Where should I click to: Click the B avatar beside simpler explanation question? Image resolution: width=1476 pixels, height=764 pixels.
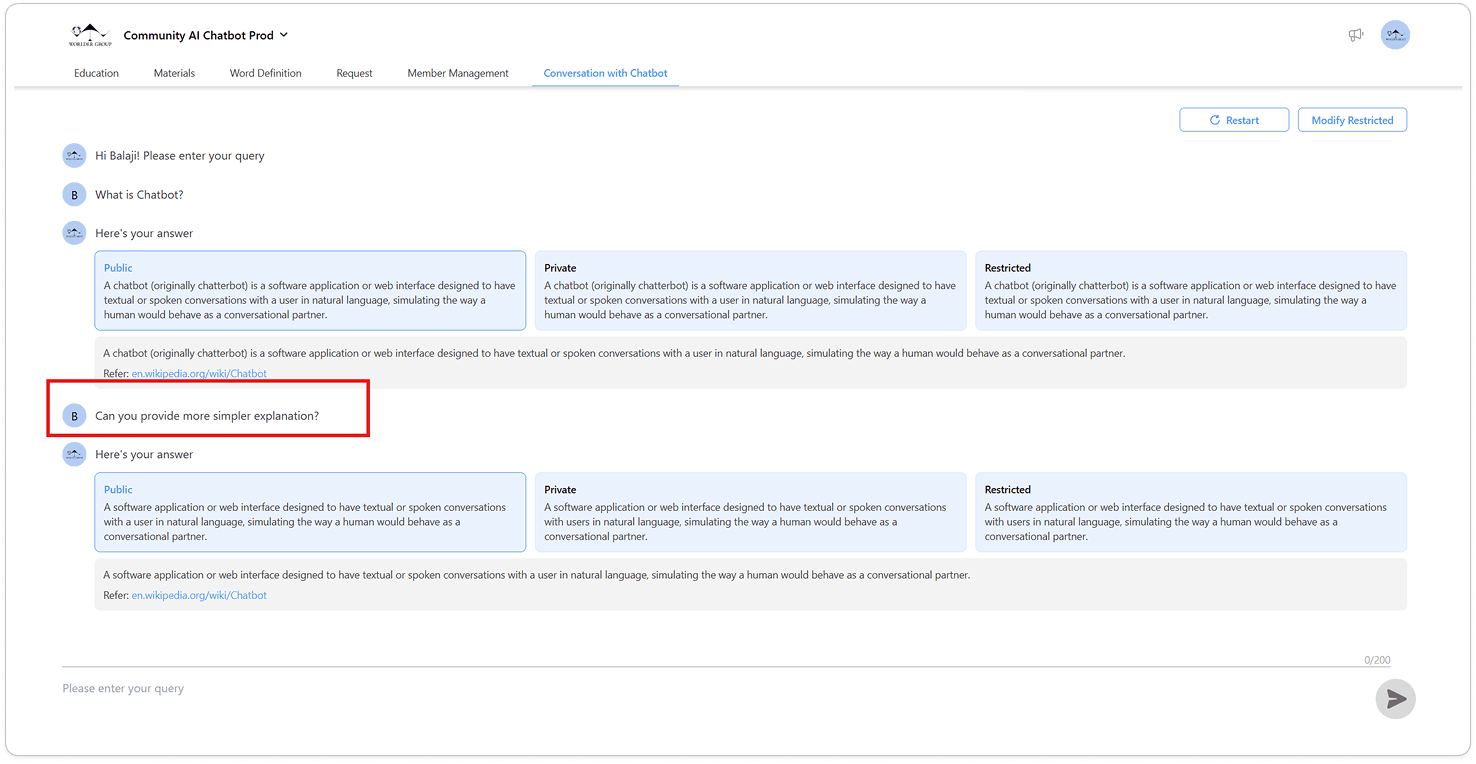pos(74,416)
